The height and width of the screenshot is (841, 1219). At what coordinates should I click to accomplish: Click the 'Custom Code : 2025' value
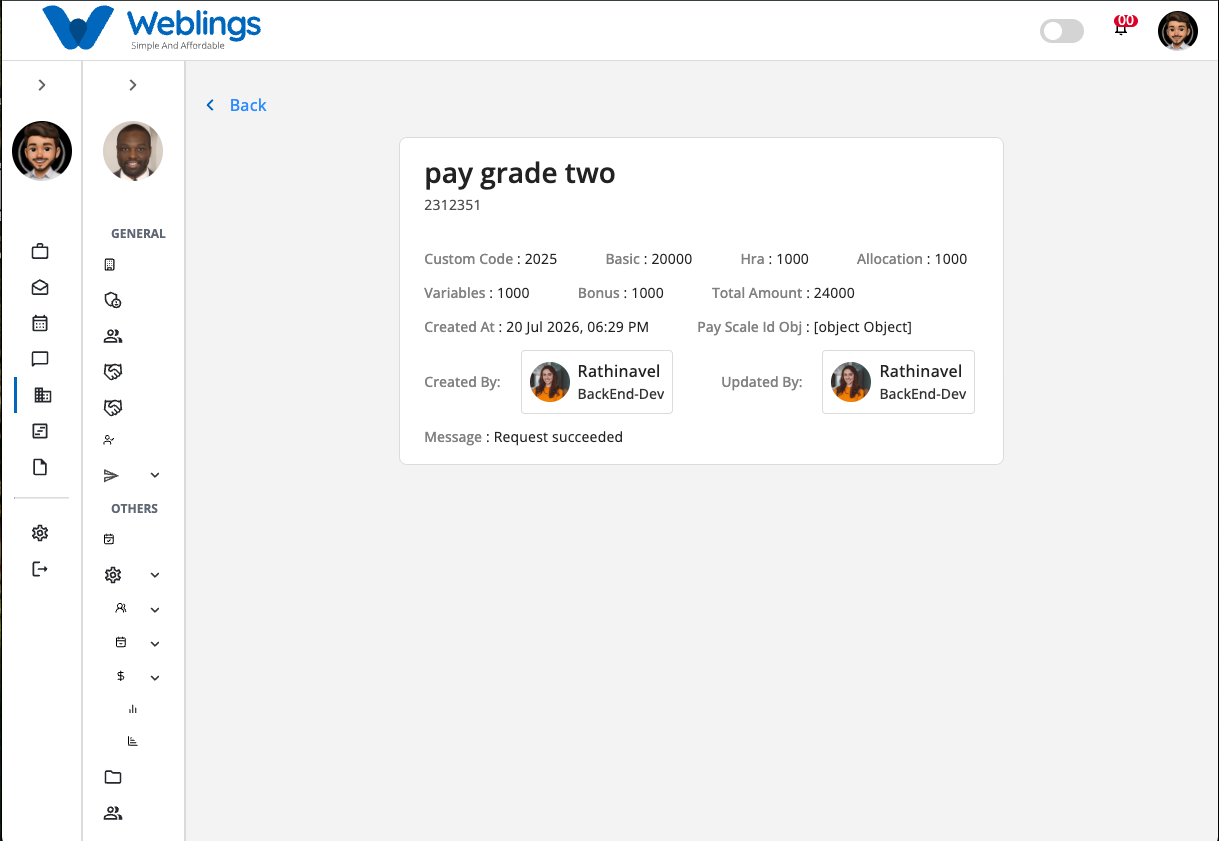click(491, 259)
